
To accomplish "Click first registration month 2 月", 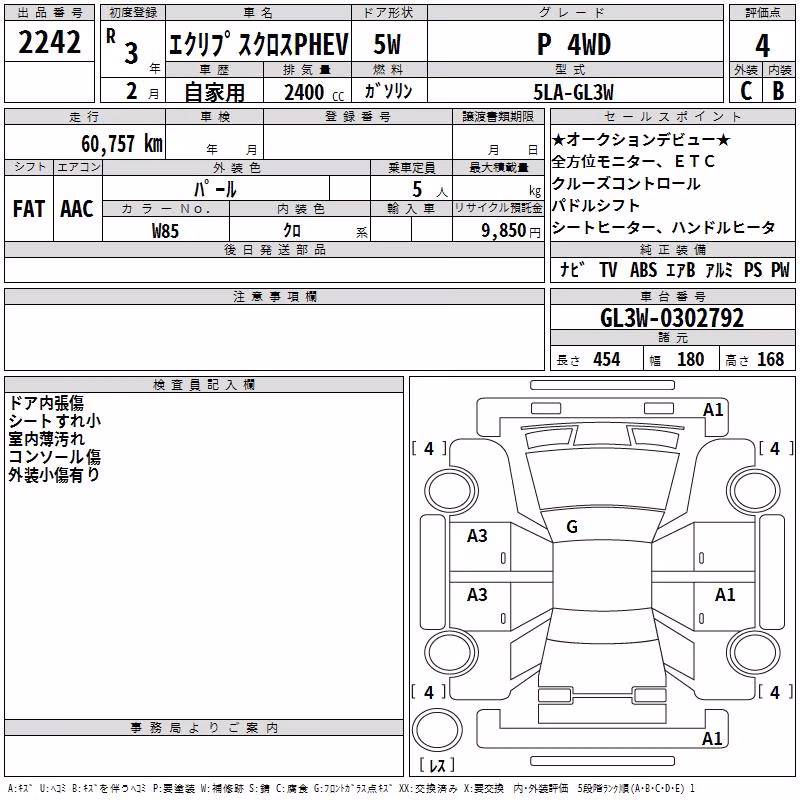I will (x=143, y=92).
